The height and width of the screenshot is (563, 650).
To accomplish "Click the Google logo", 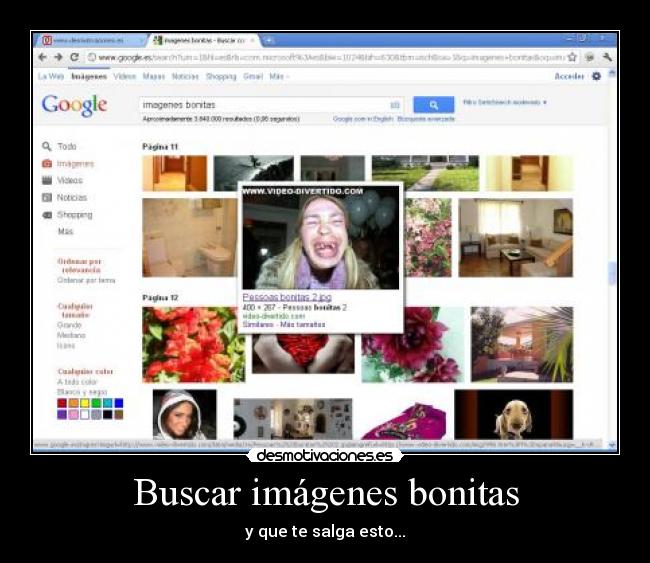I will (x=74, y=105).
